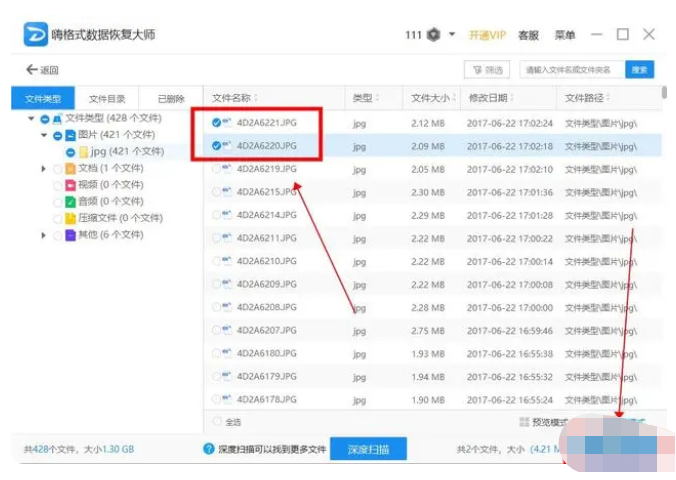The width and height of the screenshot is (676, 480).
Task: Collapse the 图片 tree node
Action: point(44,135)
